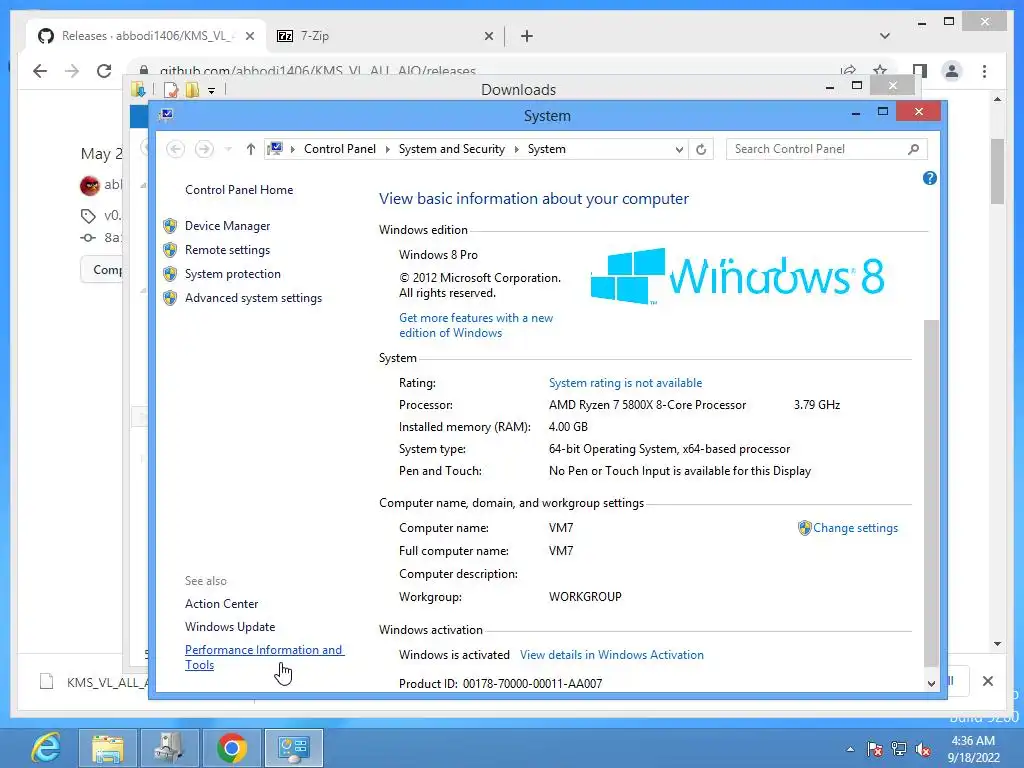
Task: Open Action Center under See also
Action: (x=221, y=604)
